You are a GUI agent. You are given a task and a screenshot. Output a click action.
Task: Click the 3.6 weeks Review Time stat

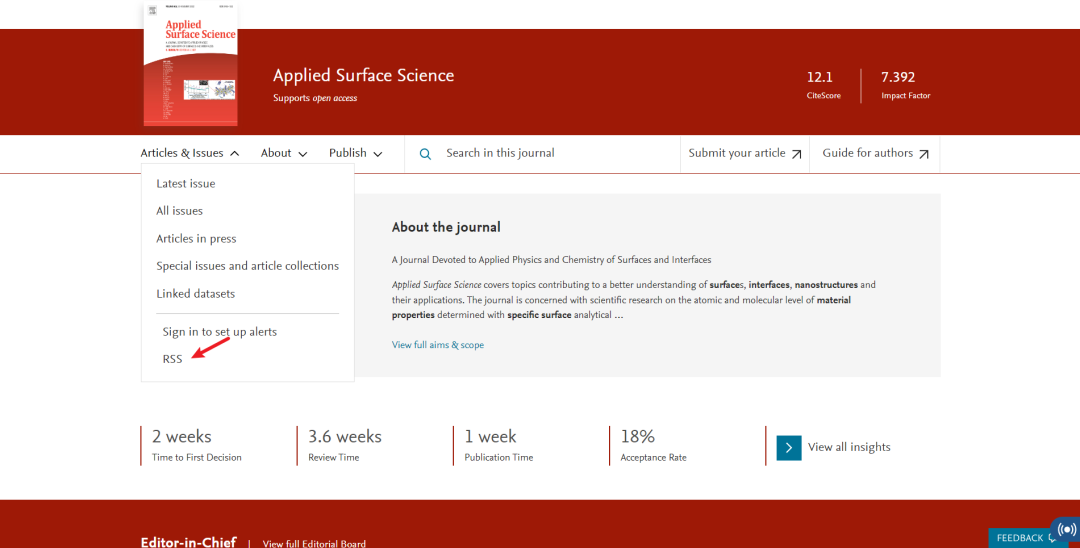pyautogui.click(x=344, y=445)
